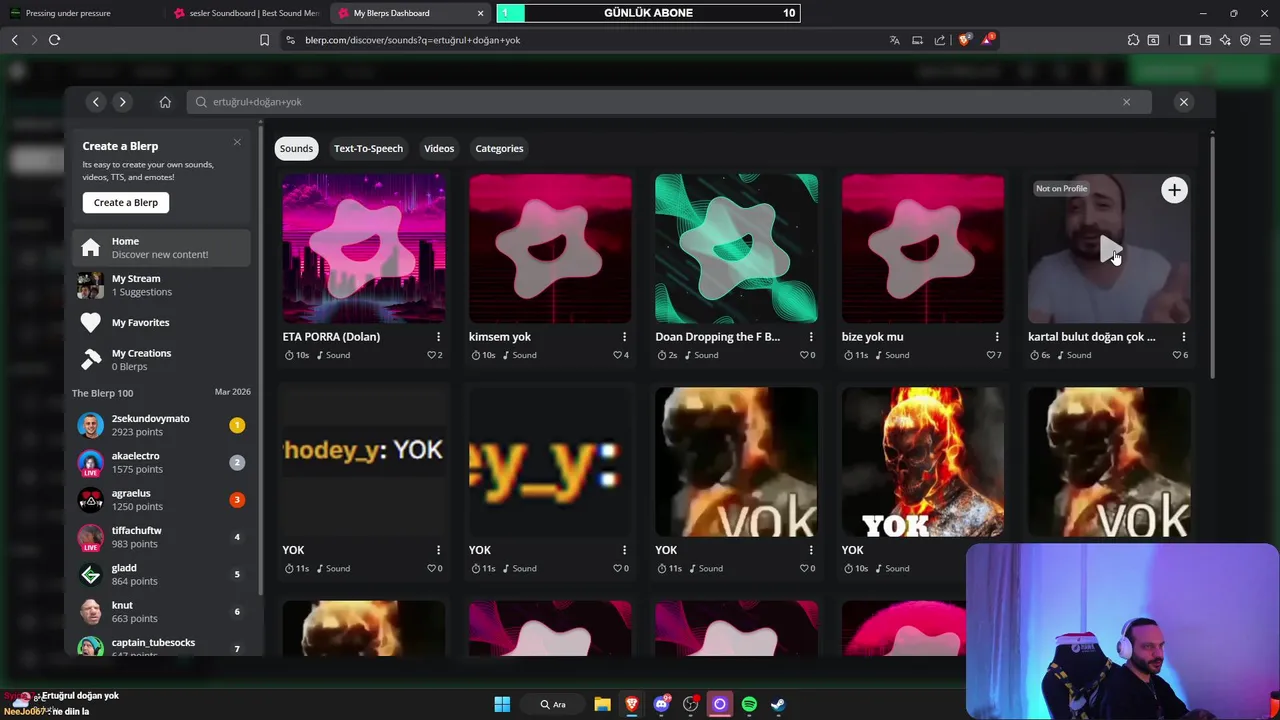Image resolution: width=1280 pixels, height=720 pixels.
Task: Reload the page in browser toolbar
Action: (54, 40)
